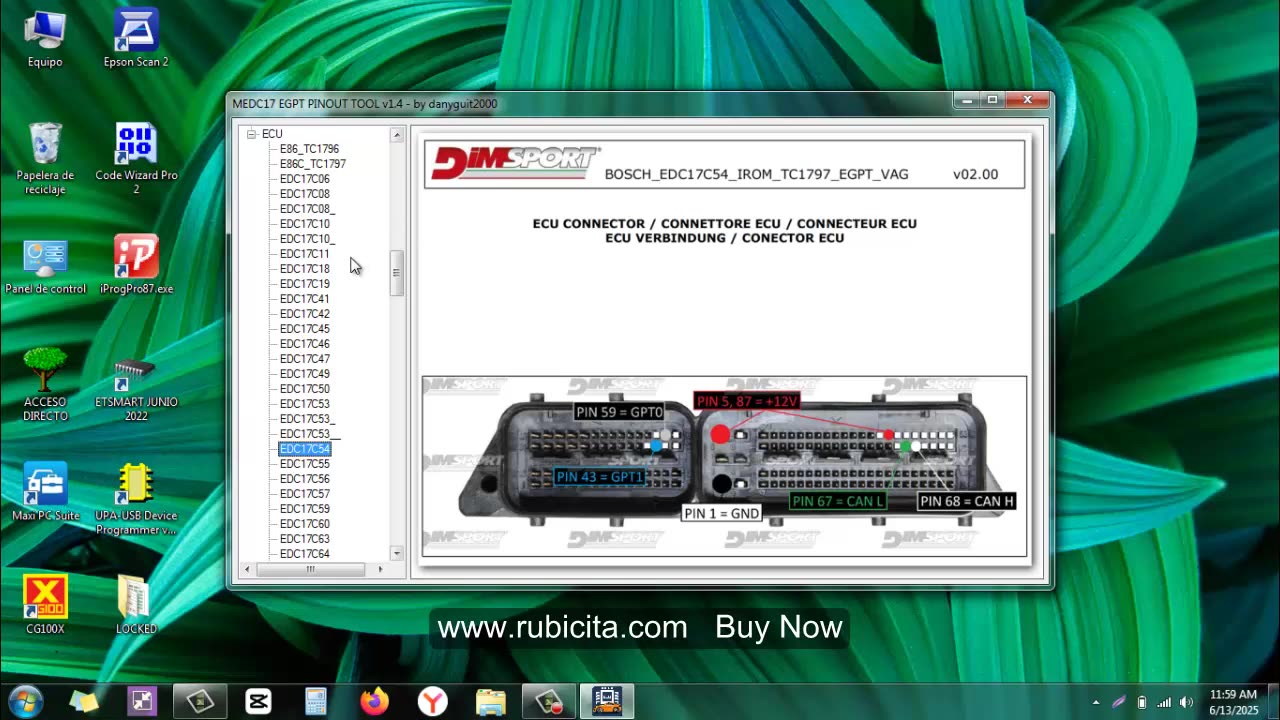Viewport: 1280px width, 720px height.
Task: Launch Firefox from the taskbar
Action: (374, 701)
